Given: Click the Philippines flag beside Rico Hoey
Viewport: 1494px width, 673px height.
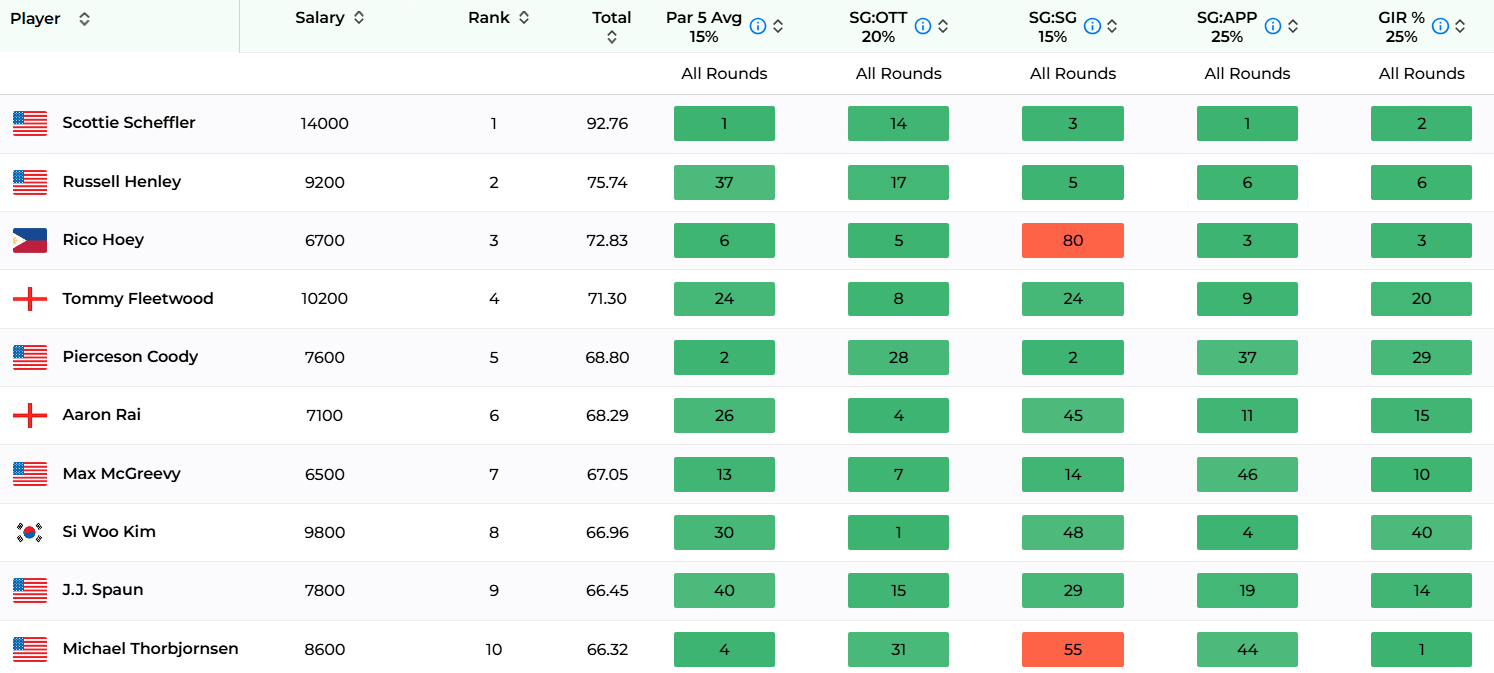Looking at the screenshot, I should (x=30, y=241).
